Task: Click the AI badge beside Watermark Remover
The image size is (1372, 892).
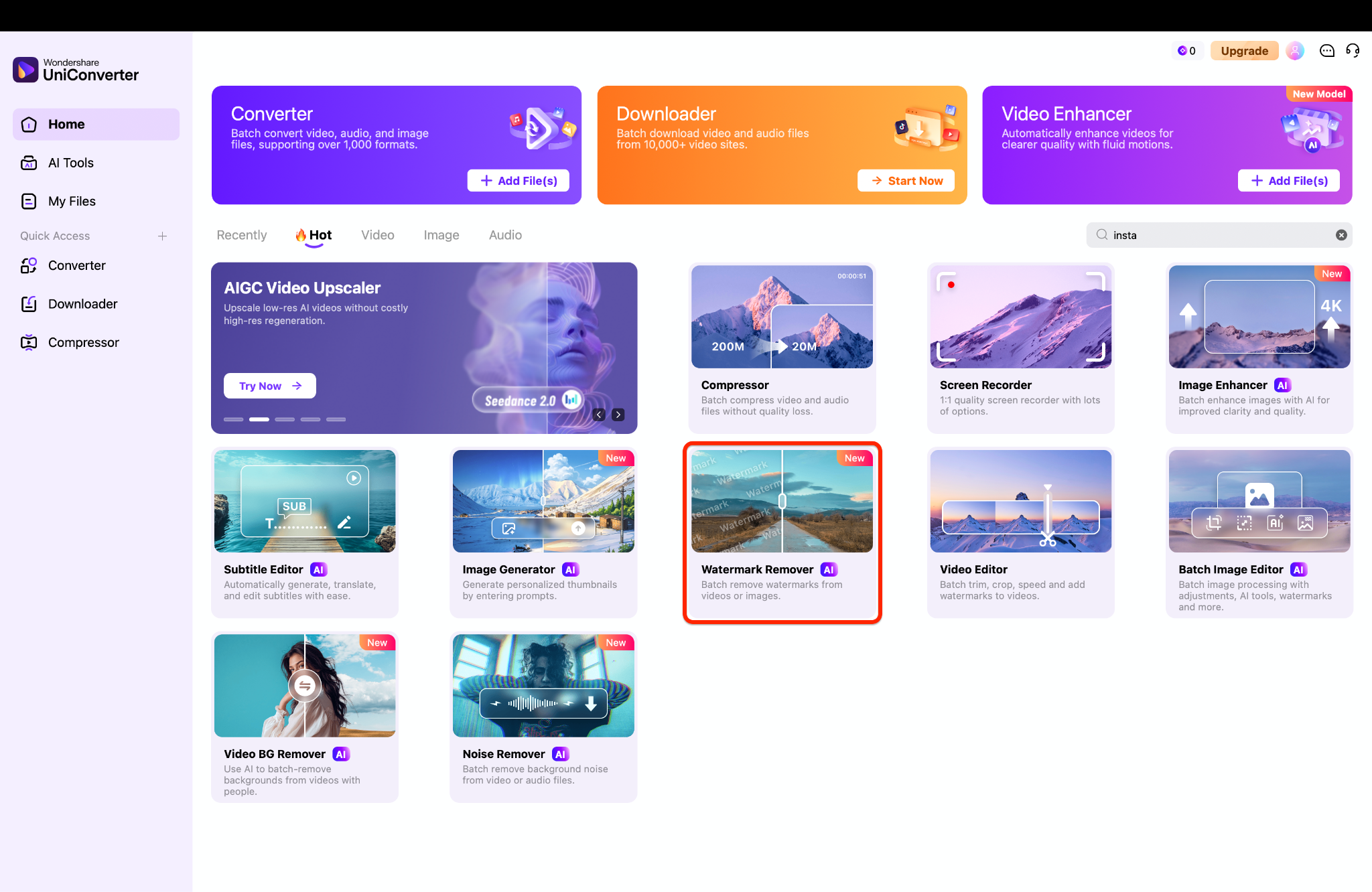Action: [829, 570]
